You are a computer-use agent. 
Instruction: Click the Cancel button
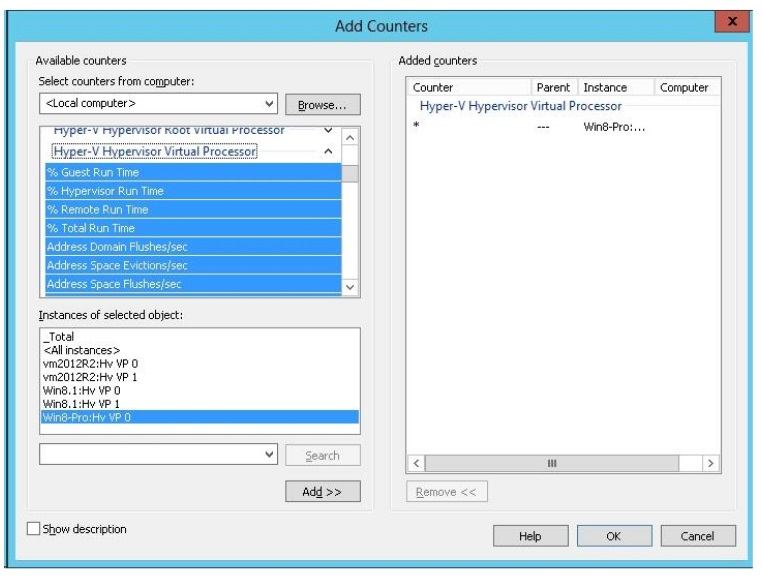coord(697,536)
